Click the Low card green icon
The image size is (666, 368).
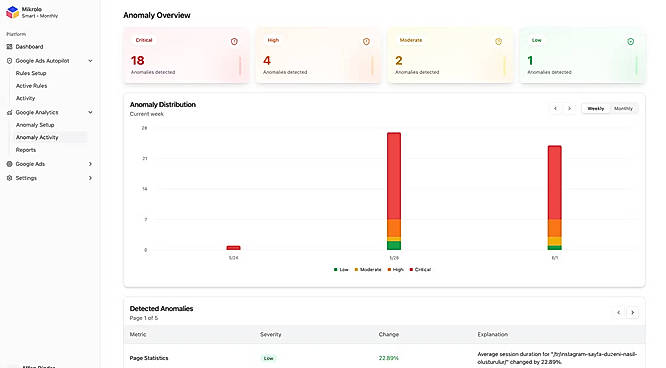coord(630,42)
